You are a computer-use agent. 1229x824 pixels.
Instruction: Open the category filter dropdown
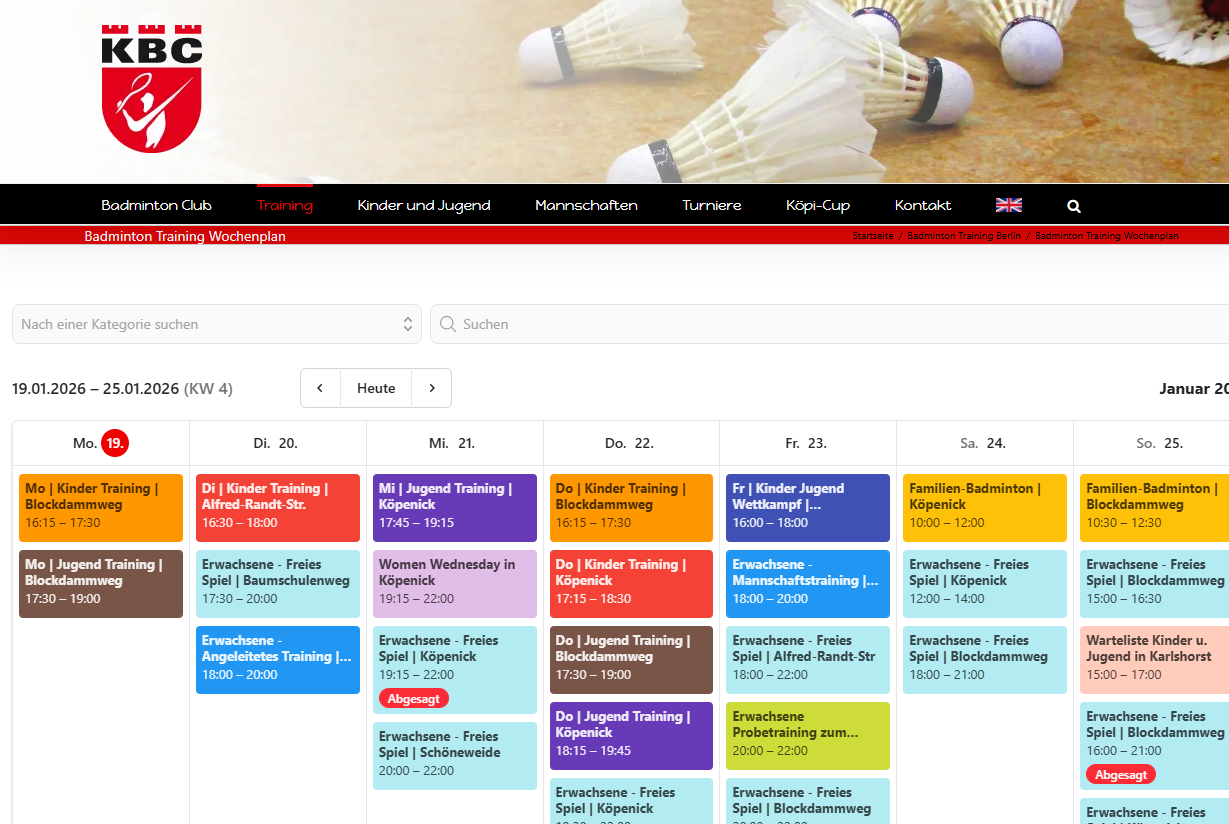(216, 324)
